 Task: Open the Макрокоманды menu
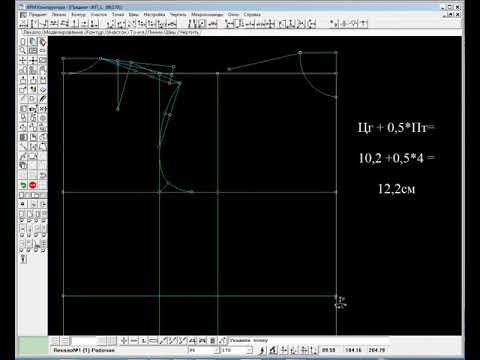pos(207,15)
